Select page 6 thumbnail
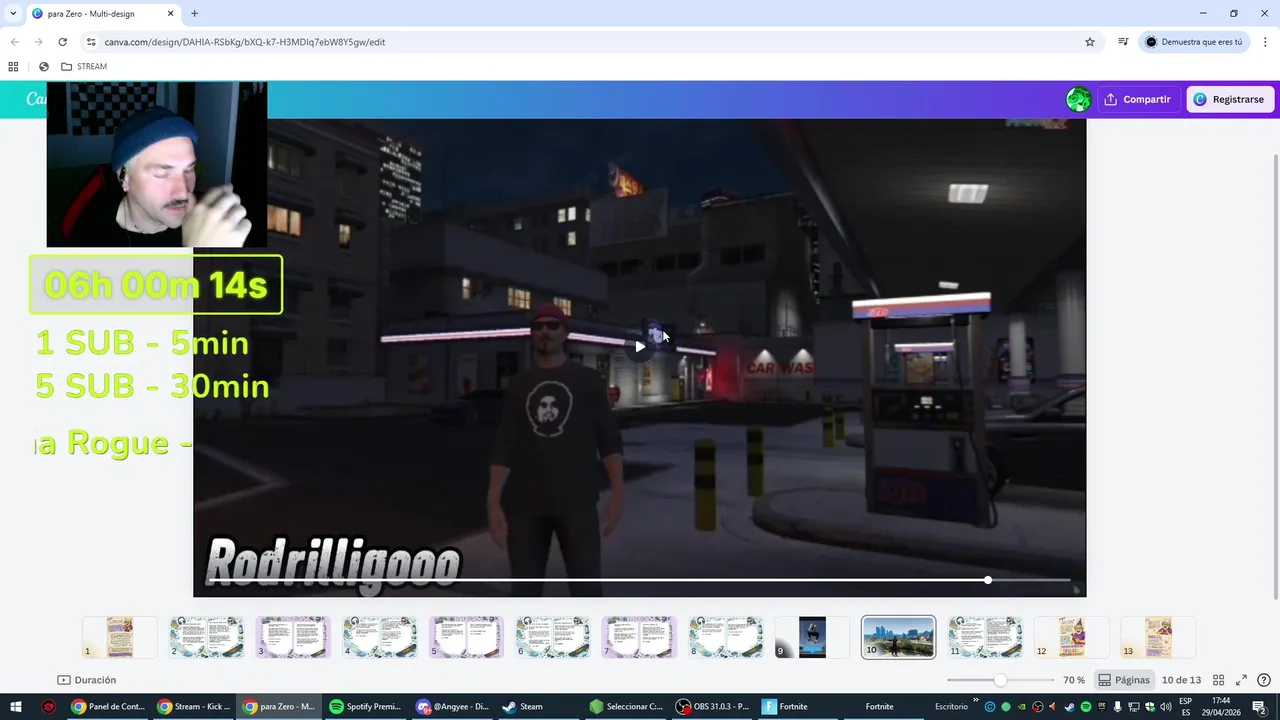The image size is (1280, 720). point(553,637)
